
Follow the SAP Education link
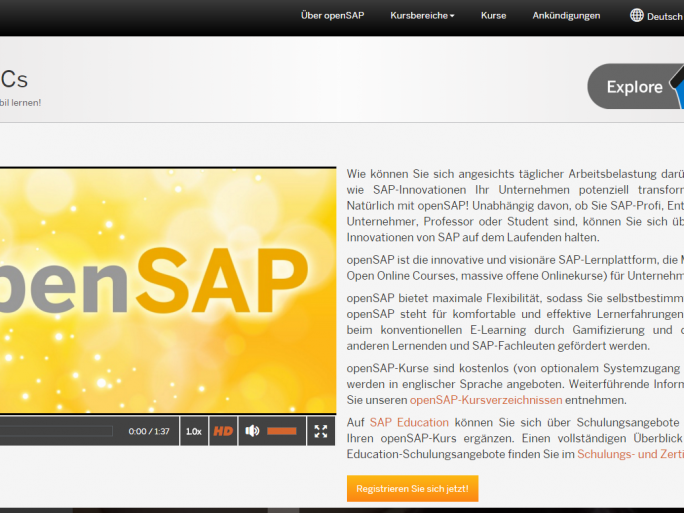tap(409, 422)
